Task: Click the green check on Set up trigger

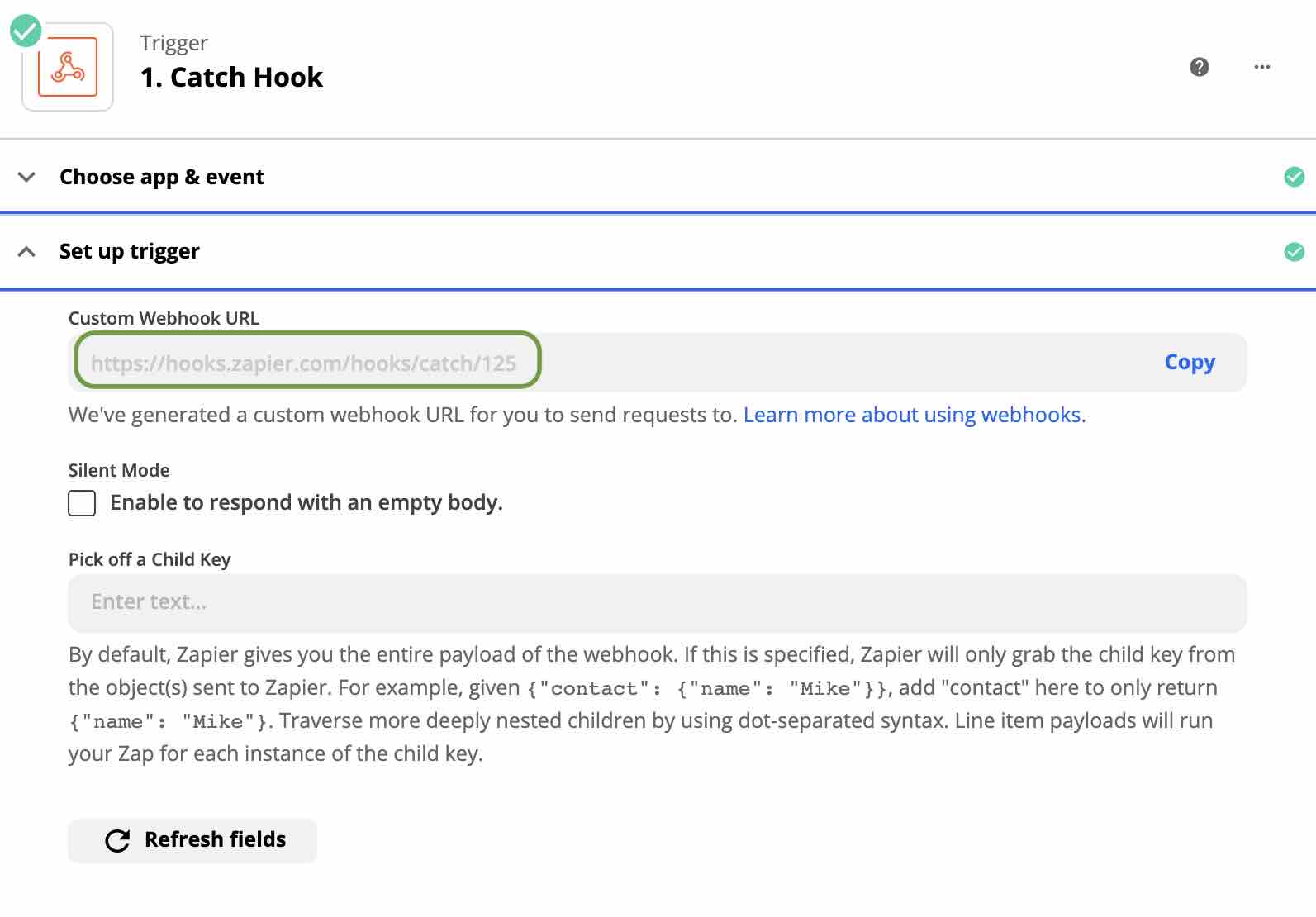Action: click(x=1295, y=251)
